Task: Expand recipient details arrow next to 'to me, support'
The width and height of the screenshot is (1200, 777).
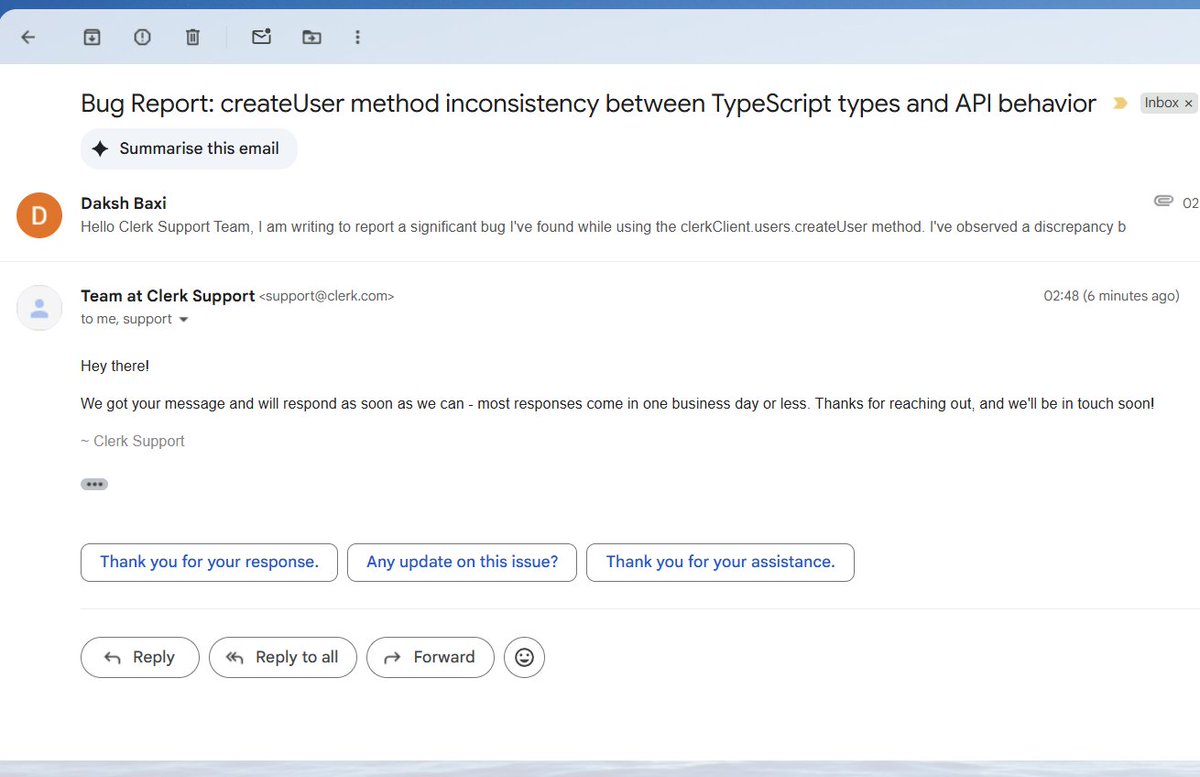Action: (183, 320)
